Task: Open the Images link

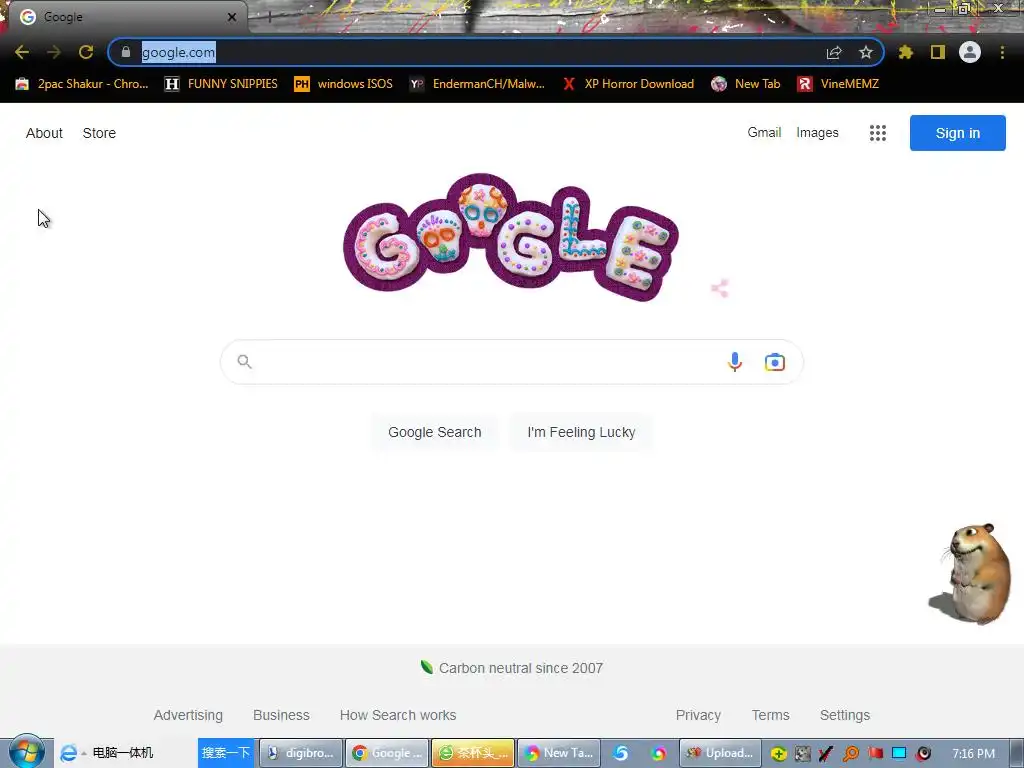Action: click(817, 133)
